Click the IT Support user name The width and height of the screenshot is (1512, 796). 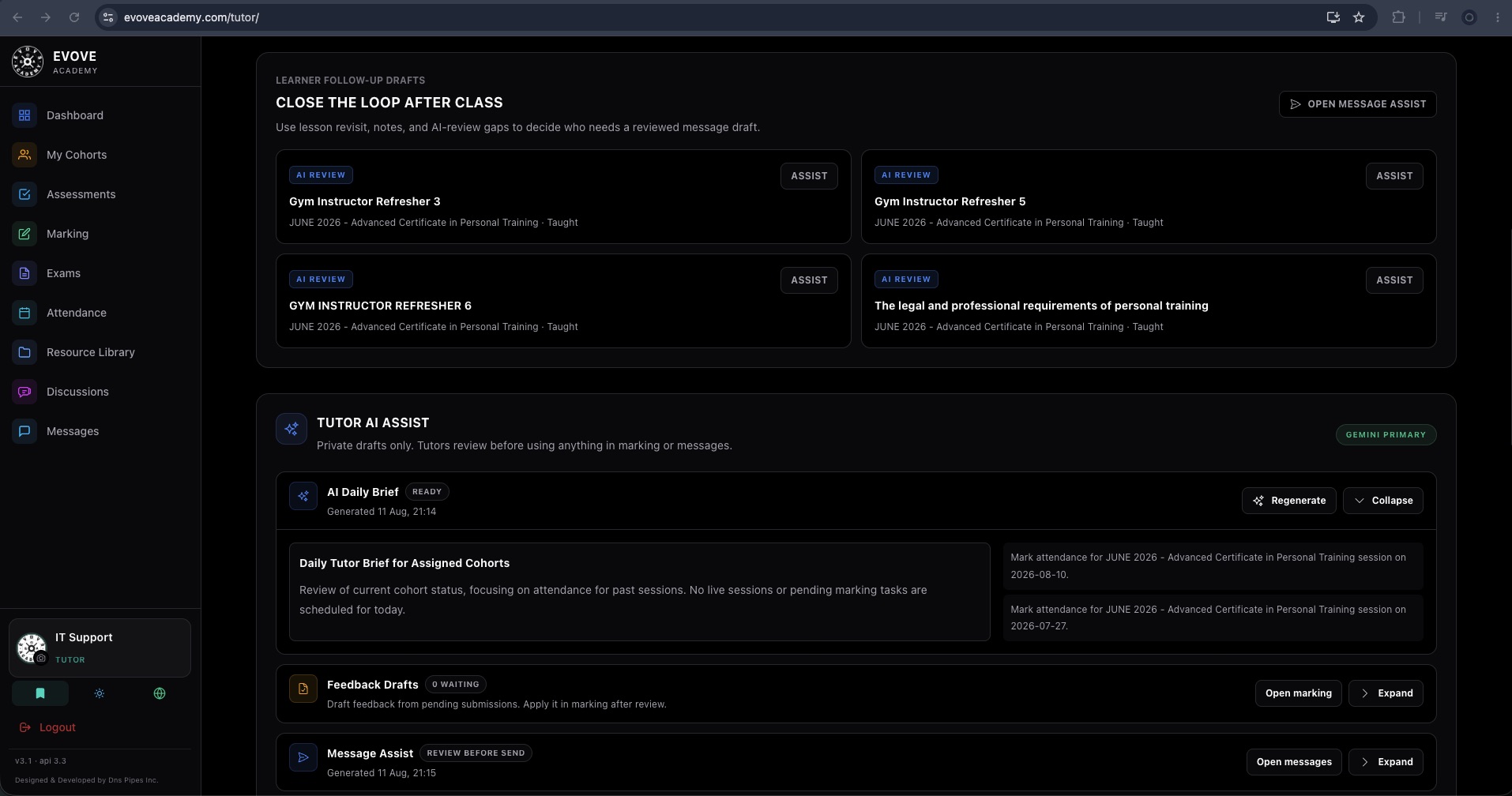point(84,637)
